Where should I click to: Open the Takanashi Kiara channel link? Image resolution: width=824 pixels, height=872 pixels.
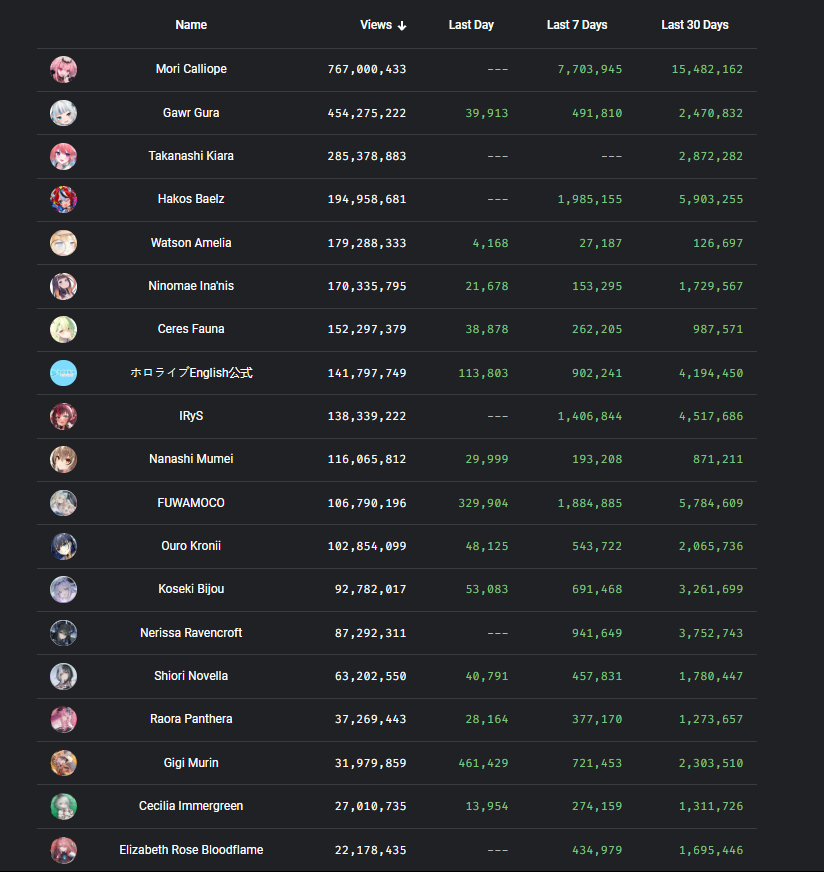191,156
